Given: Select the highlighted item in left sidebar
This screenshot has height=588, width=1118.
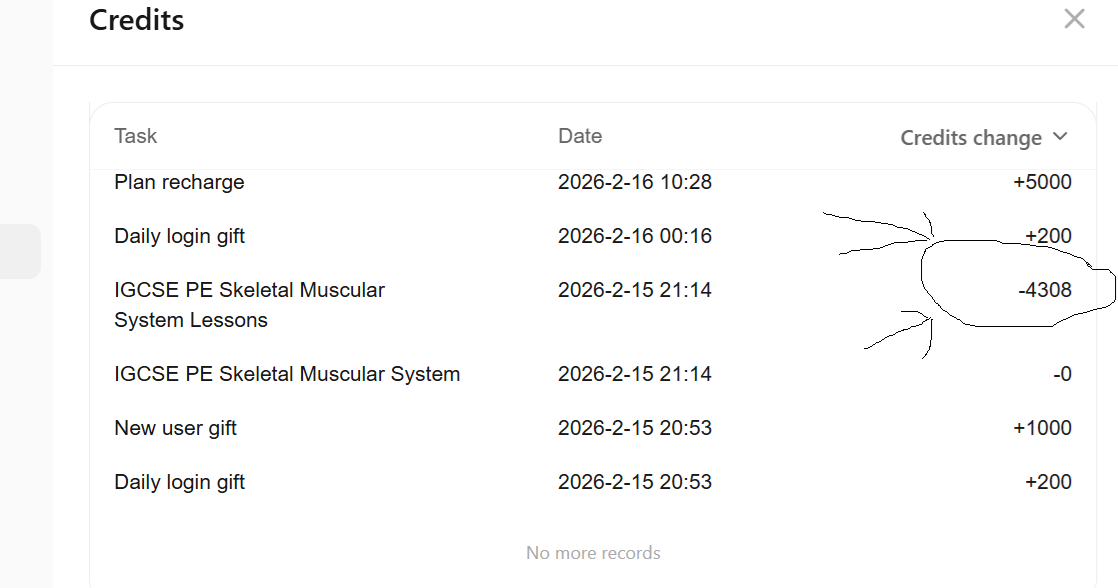Looking at the screenshot, I should click(20, 251).
